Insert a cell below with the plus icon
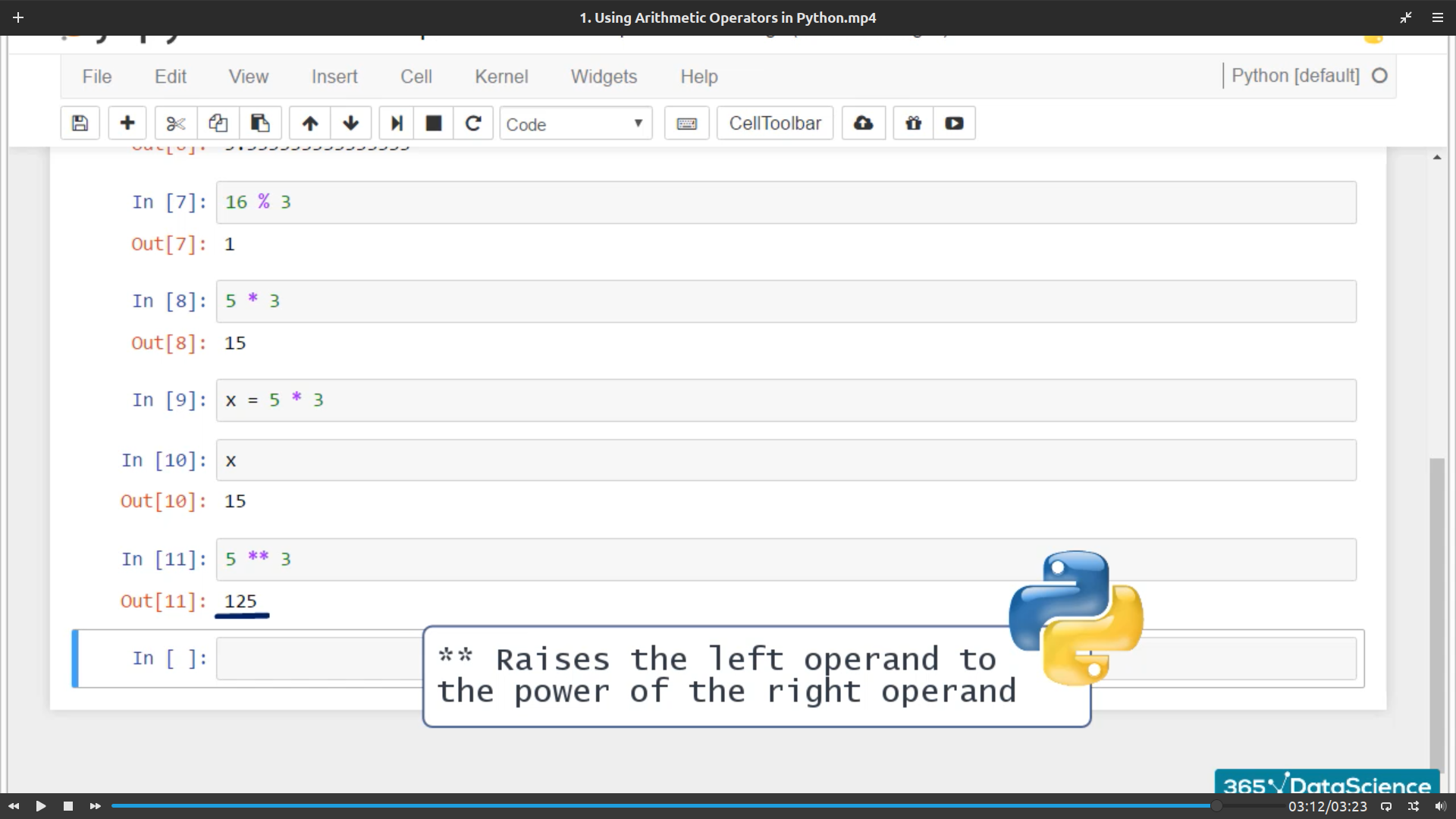Screen dimensions: 1456x819 (x=127, y=124)
